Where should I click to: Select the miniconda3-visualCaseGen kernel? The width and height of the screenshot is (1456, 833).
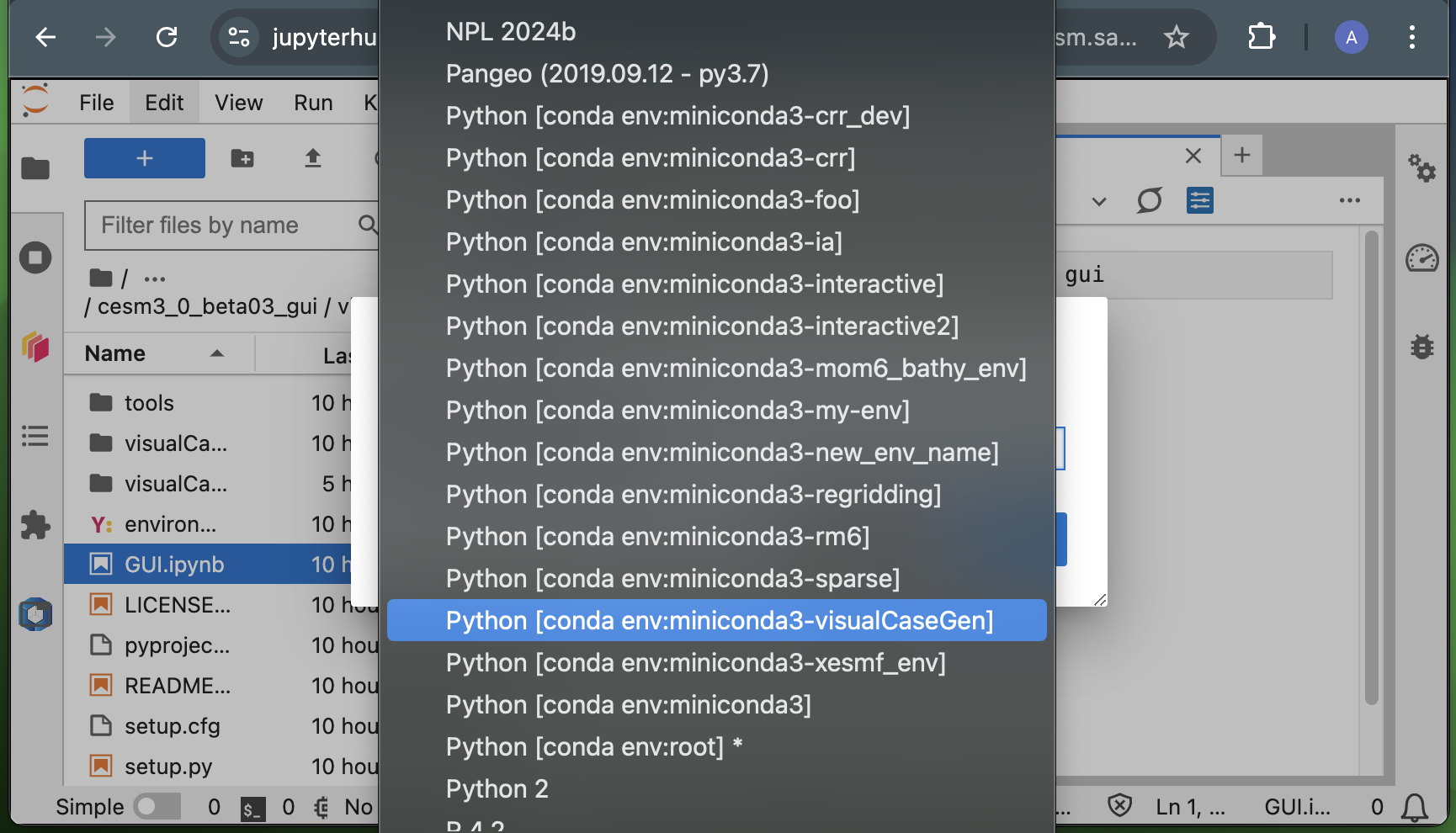pyautogui.click(x=717, y=621)
